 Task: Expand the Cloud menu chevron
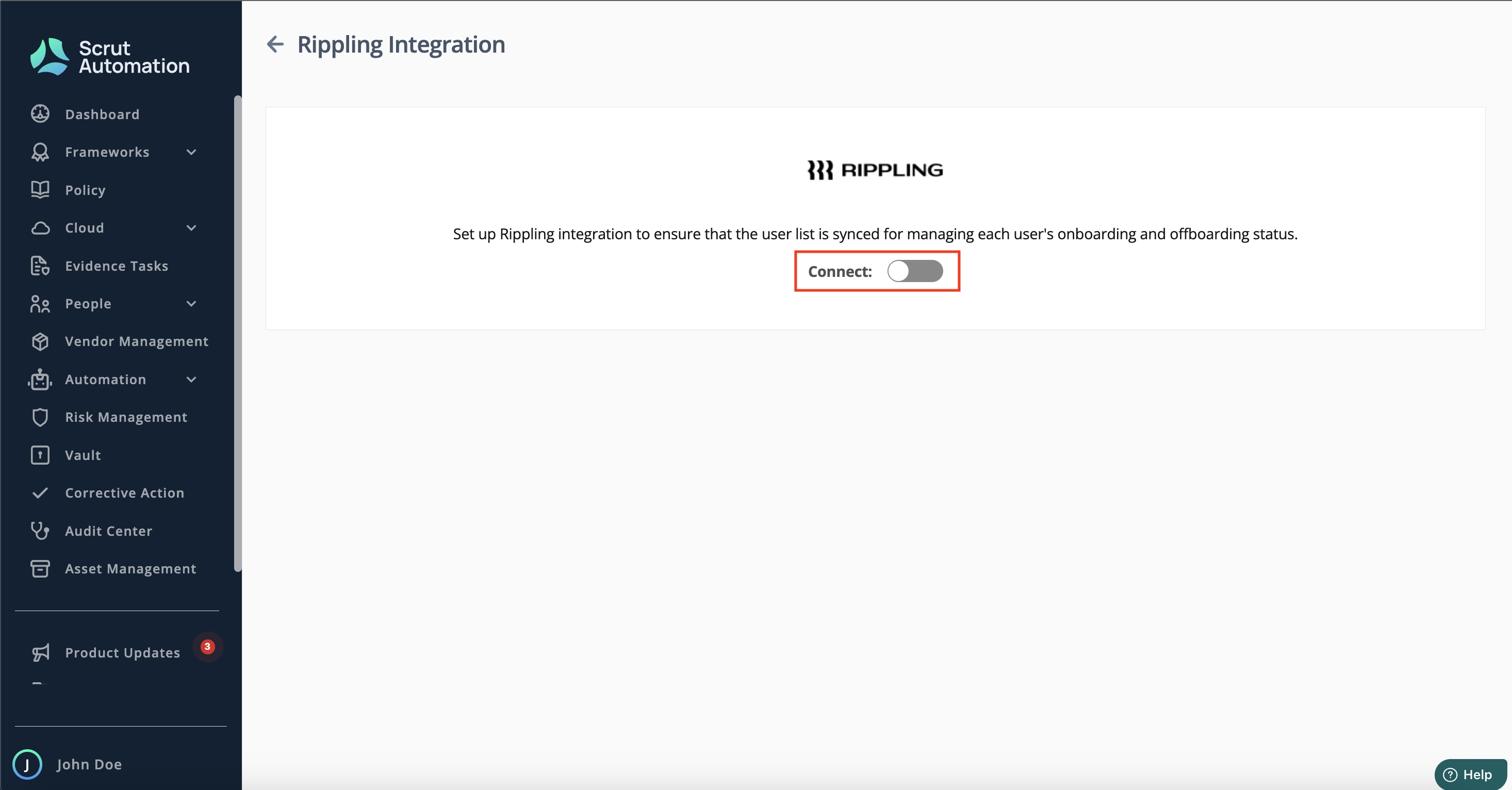click(191, 228)
